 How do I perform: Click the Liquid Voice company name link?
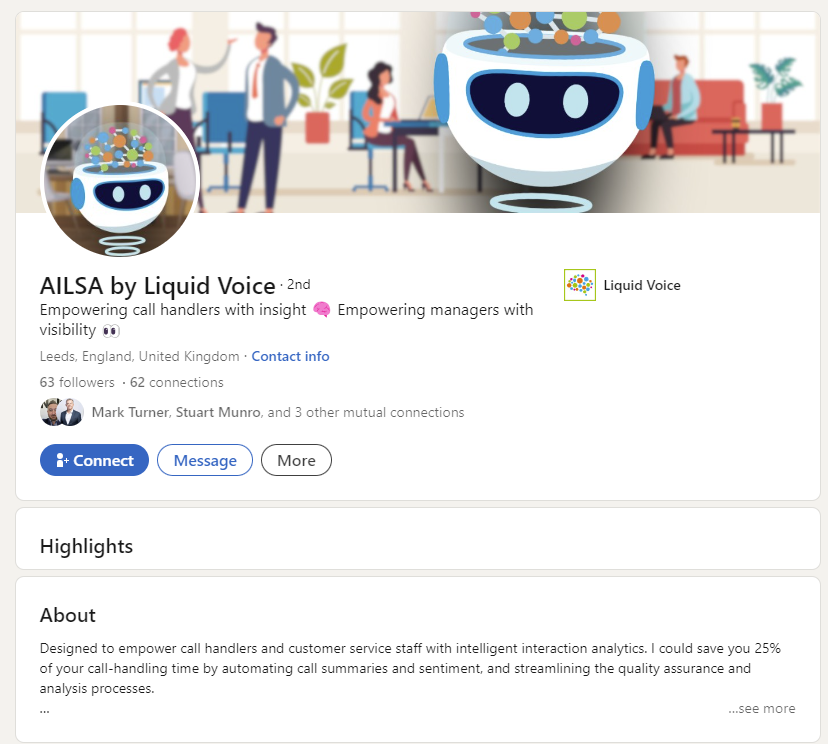pos(642,285)
